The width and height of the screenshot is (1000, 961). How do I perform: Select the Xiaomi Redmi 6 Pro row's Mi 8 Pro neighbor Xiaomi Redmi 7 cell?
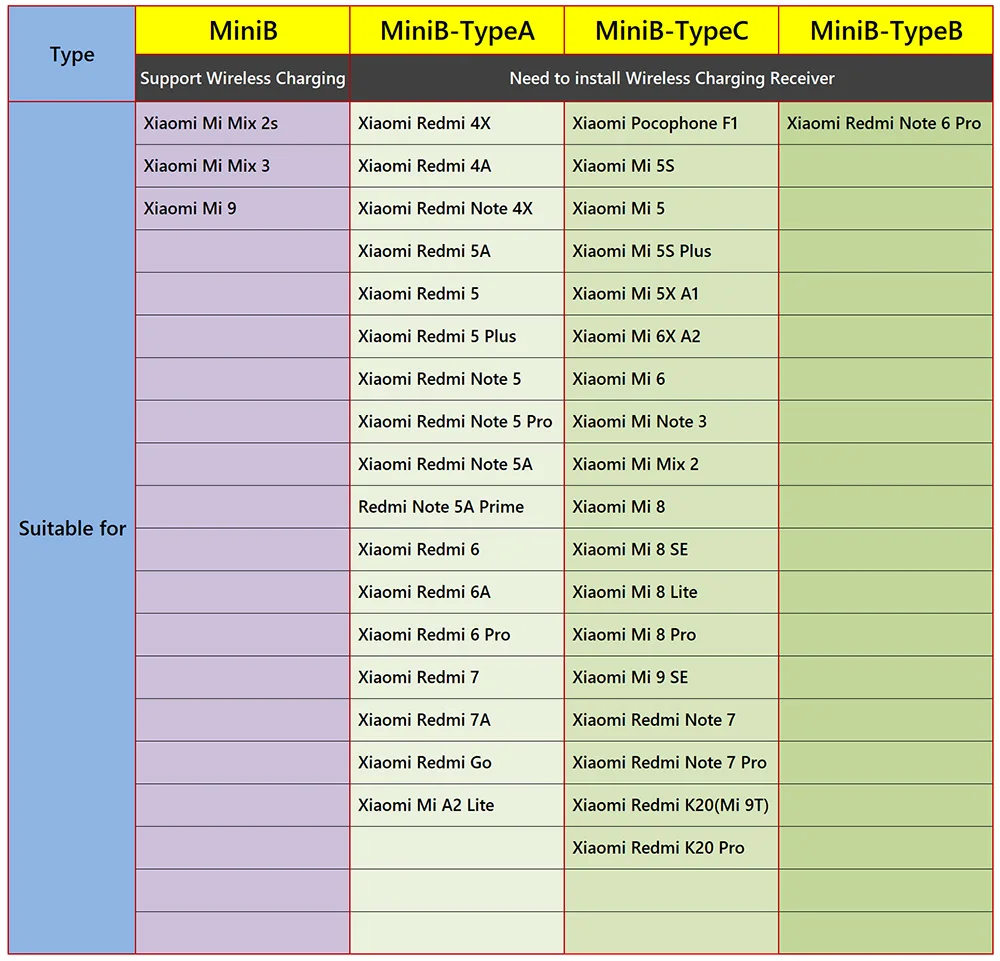tap(457, 677)
